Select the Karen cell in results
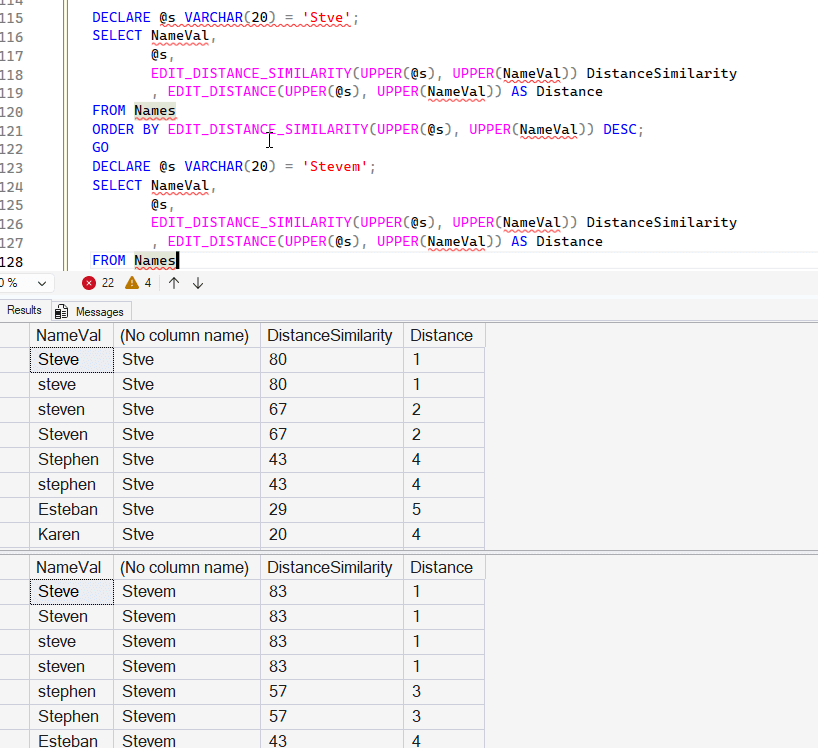Viewport: 818px width, 748px height. pos(59,534)
